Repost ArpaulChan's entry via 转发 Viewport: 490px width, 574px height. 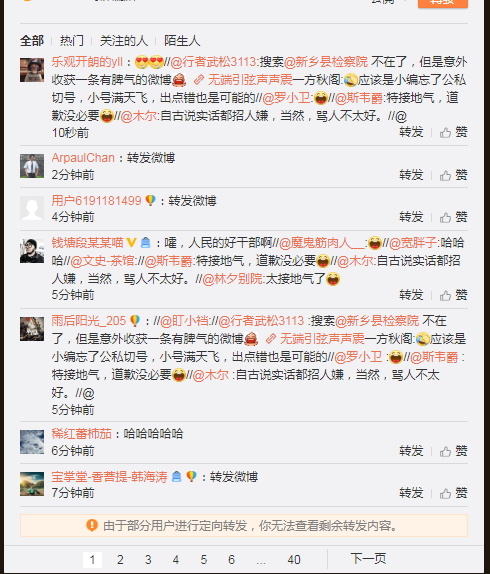click(x=411, y=175)
